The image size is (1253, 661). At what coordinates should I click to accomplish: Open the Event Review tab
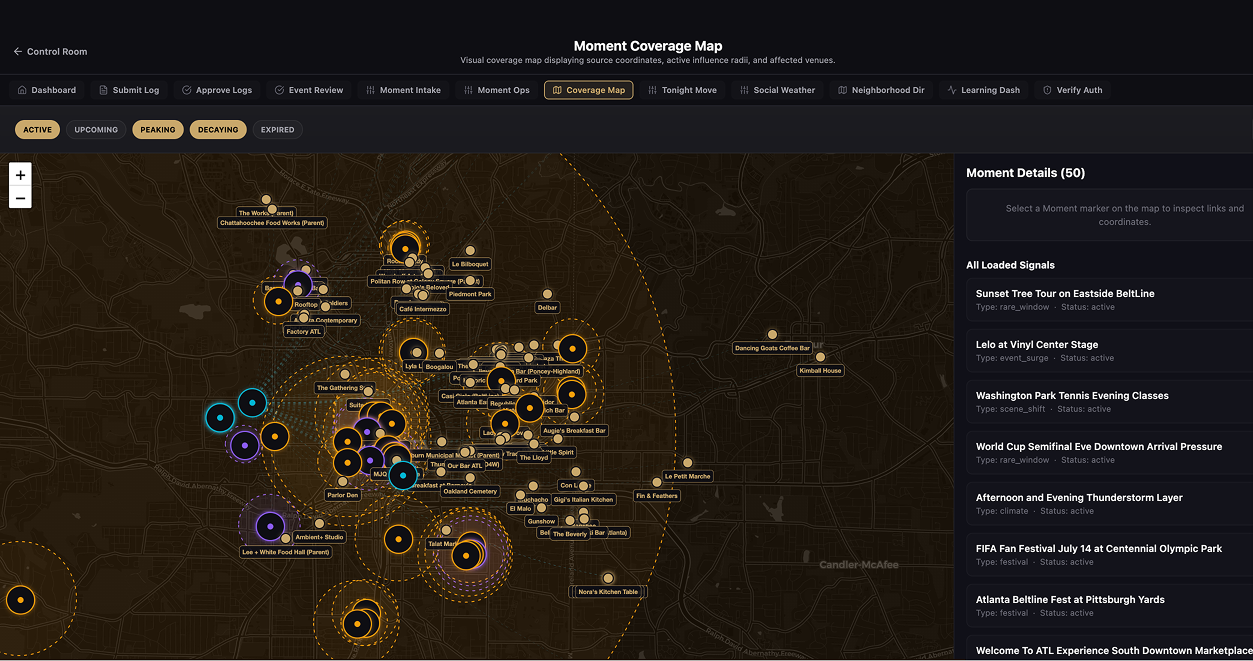pyautogui.click(x=309, y=90)
